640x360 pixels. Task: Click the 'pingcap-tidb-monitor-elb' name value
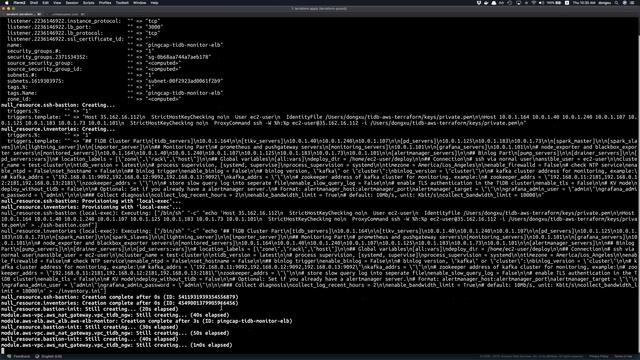(x=184, y=45)
